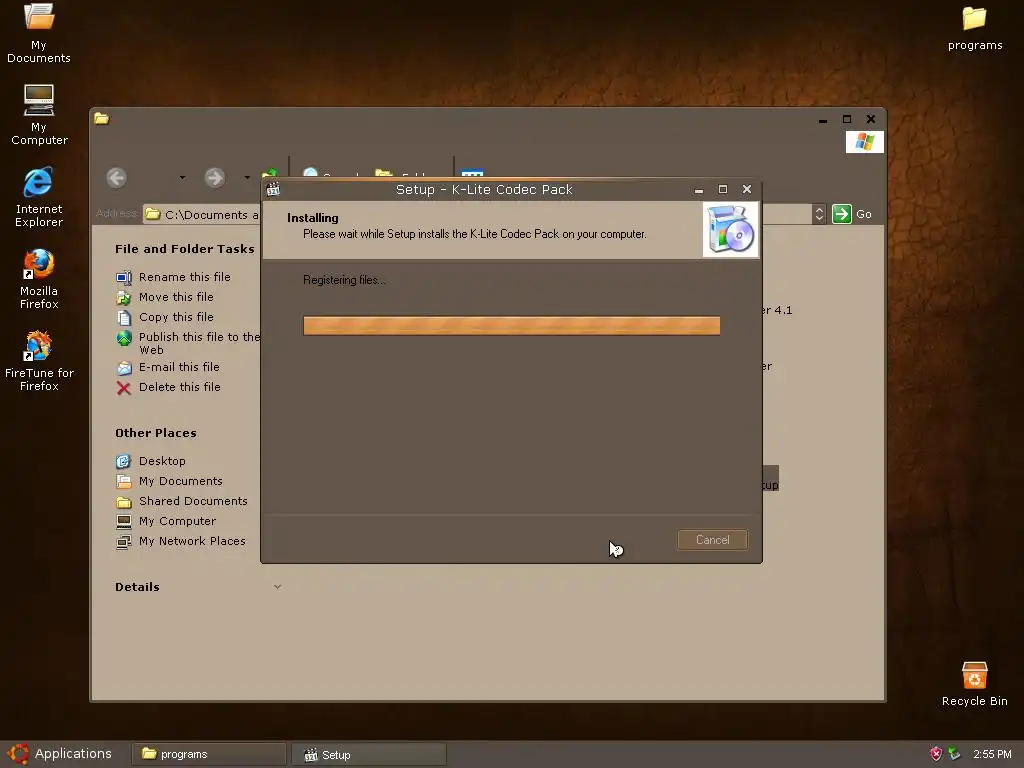The image size is (1024, 768).
Task: Collapse the Other Places header
Action: [155, 433]
